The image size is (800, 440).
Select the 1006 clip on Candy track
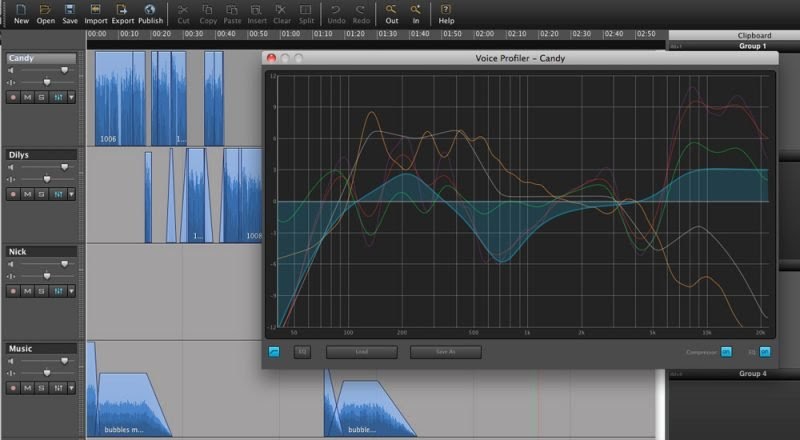pyautogui.click(x=120, y=99)
